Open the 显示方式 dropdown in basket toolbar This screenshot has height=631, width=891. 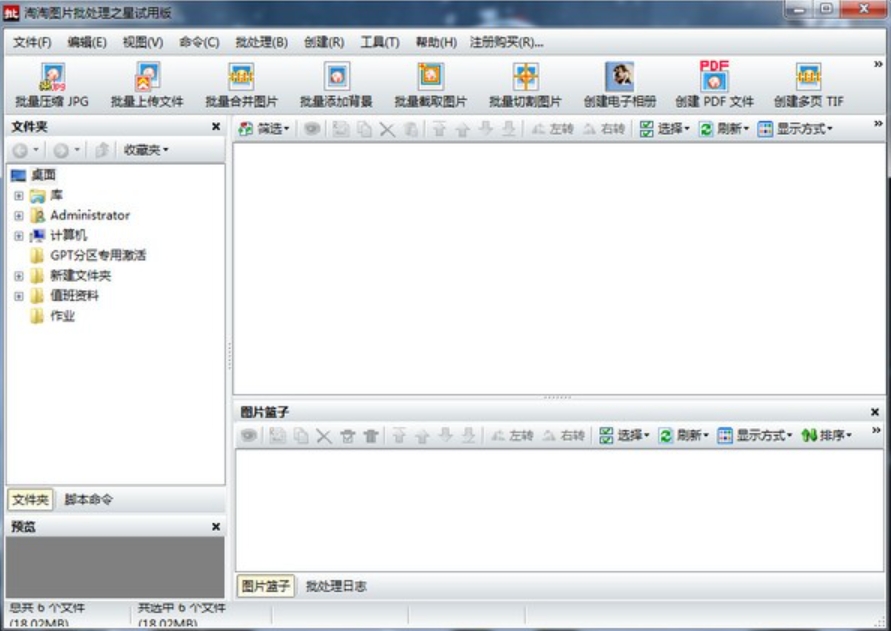[x=755, y=435]
